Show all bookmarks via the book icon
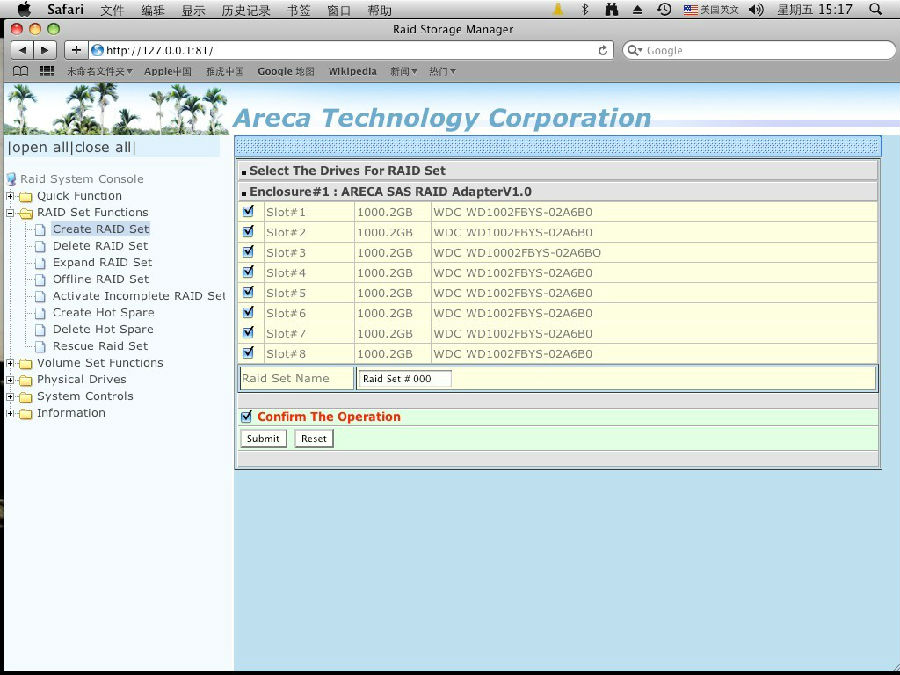This screenshot has height=675, width=900. tap(21, 71)
